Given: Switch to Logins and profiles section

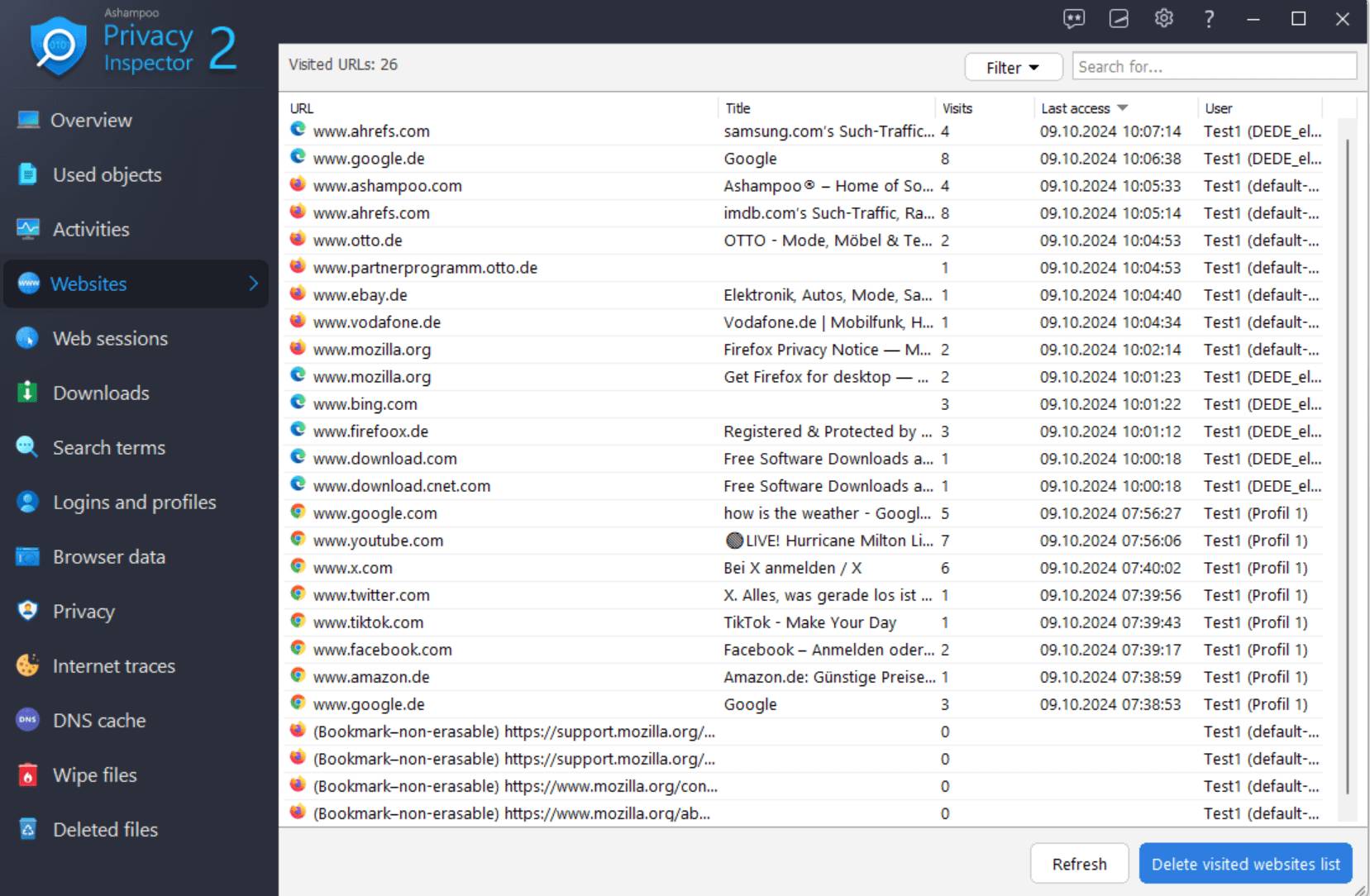Looking at the screenshot, I should 134,502.
